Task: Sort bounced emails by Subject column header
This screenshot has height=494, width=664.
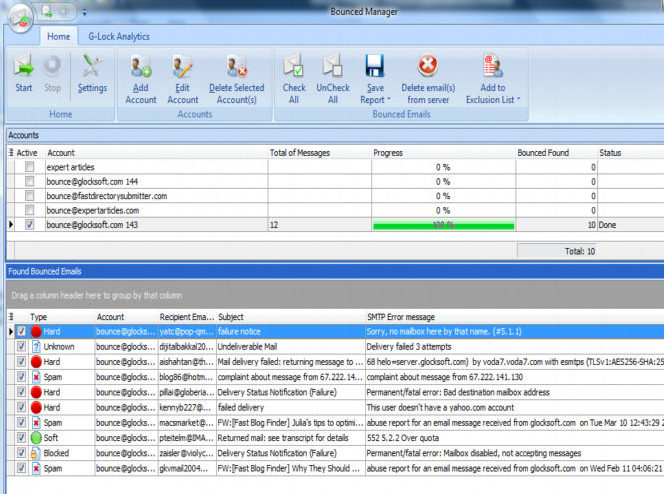Action: pos(290,317)
